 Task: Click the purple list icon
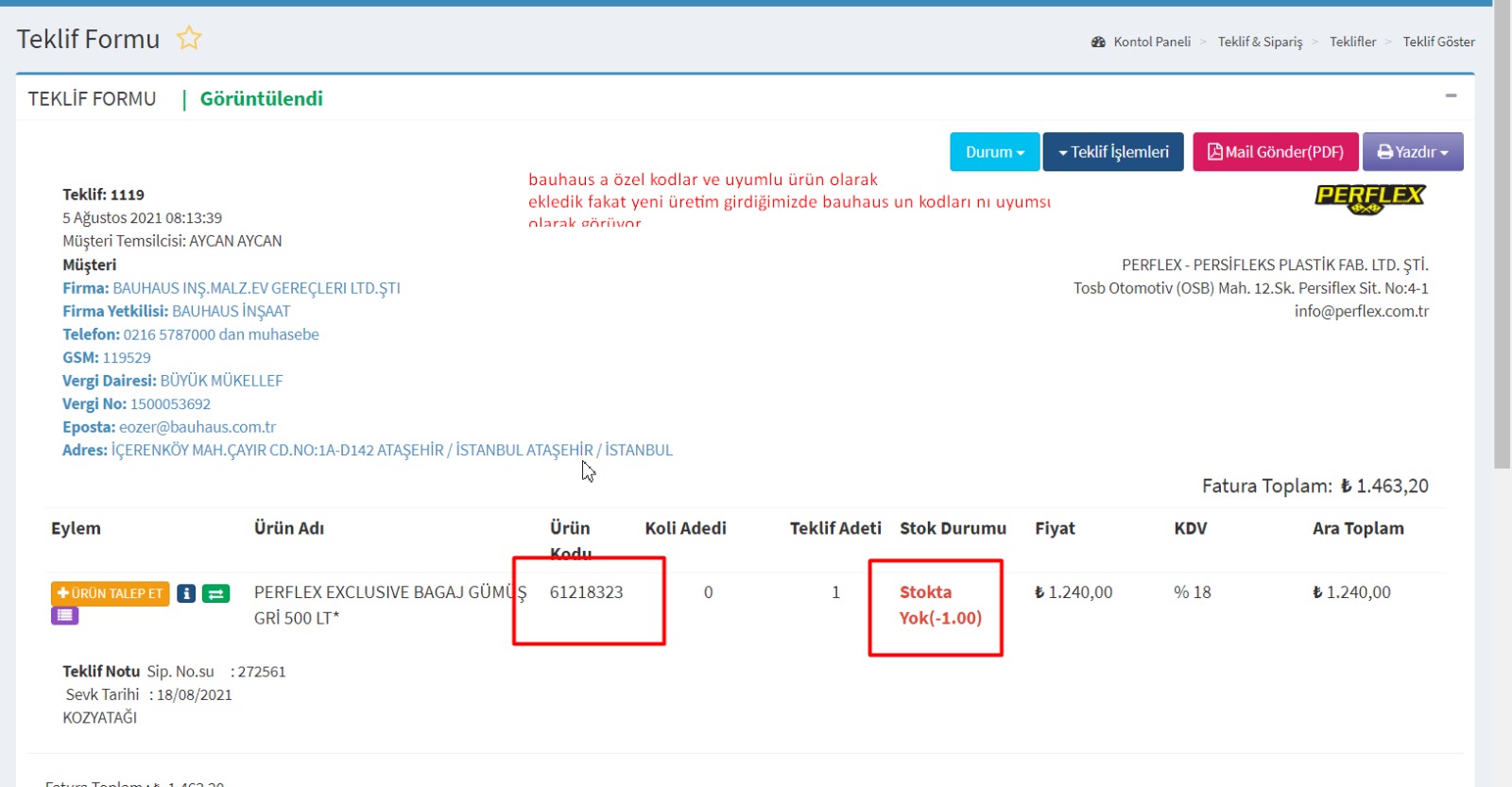tap(64, 616)
